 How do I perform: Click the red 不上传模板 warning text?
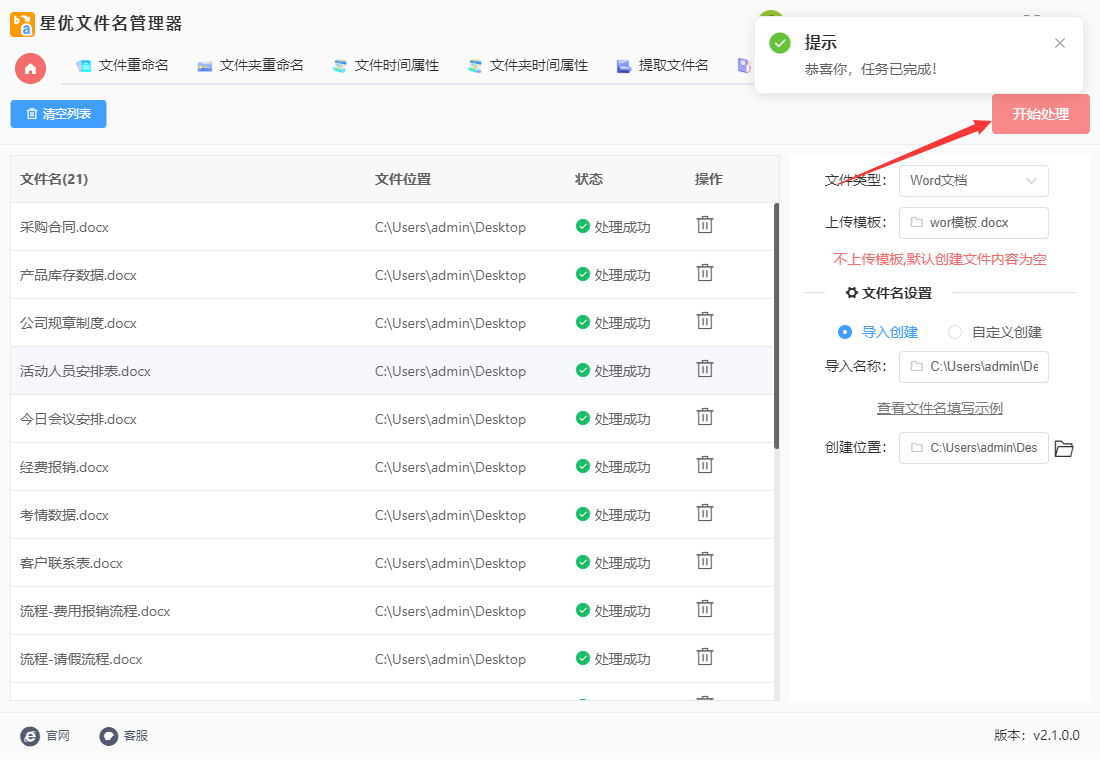pyautogui.click(x=939, y=260)
